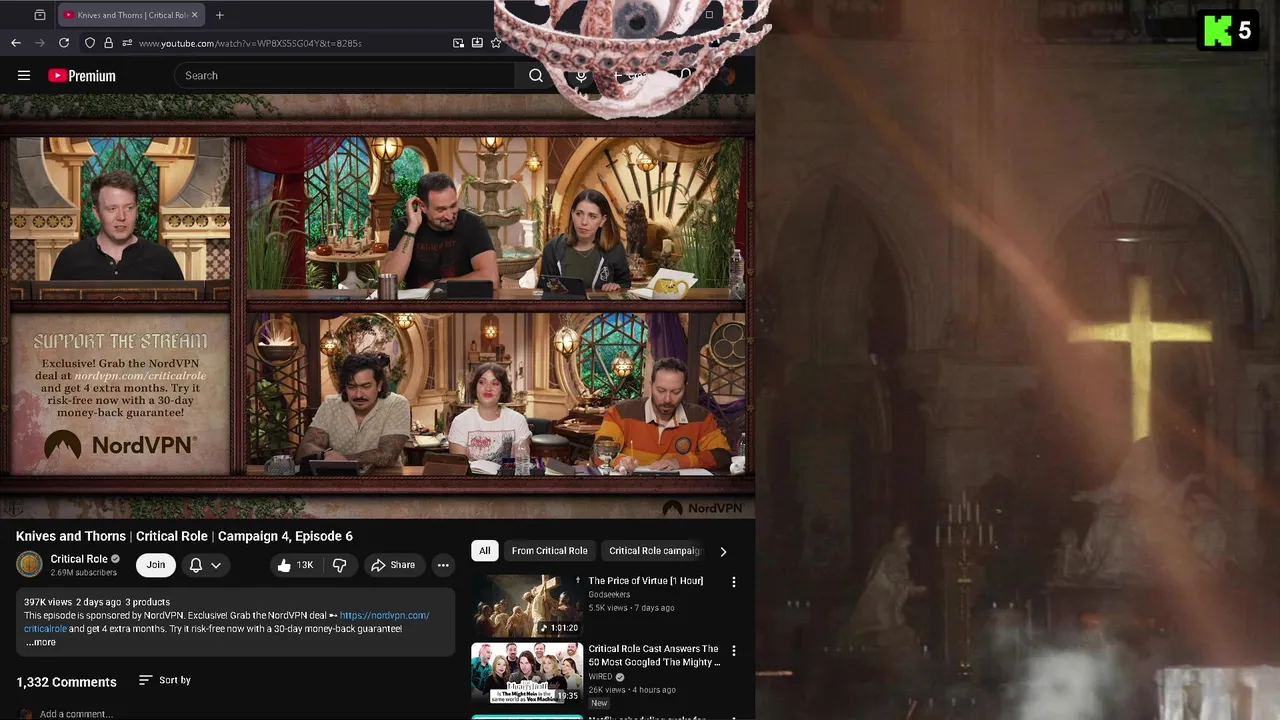This screenshot has height=720, width=1280.
Task: Share the video
Action: pos(393,565)
